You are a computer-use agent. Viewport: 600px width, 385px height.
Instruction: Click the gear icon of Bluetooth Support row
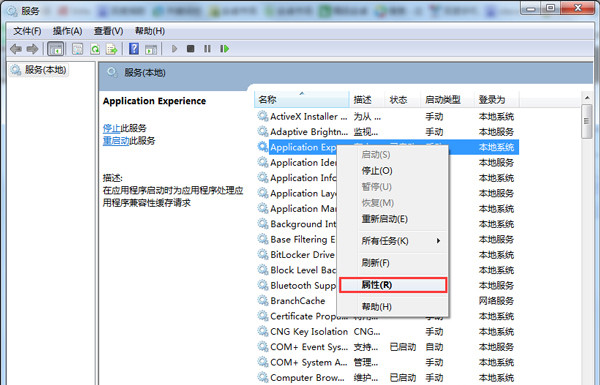pyautogui.click(x=263, y=285)
